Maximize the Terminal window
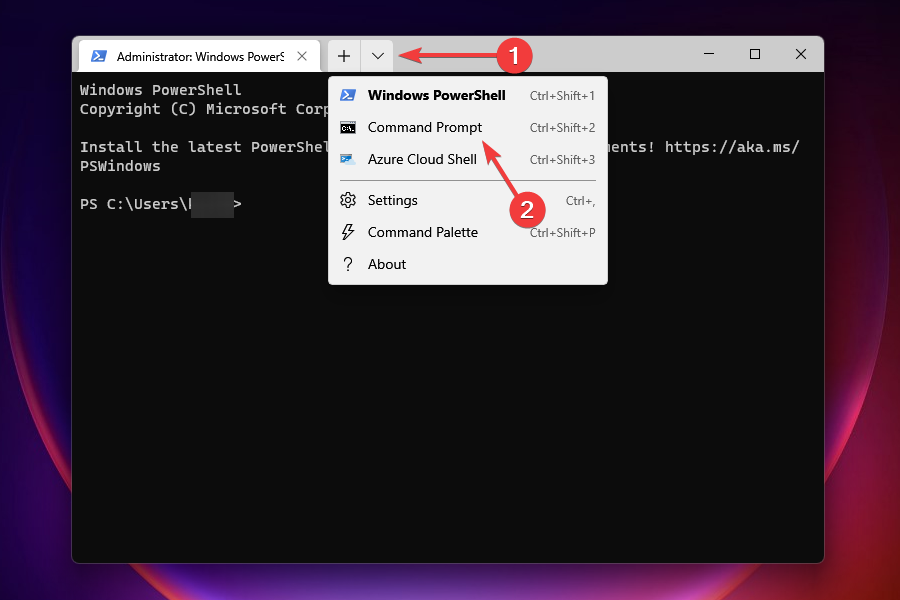Image resolution: width=900 pixels, height=600 pixels. (x=755, y=54)
